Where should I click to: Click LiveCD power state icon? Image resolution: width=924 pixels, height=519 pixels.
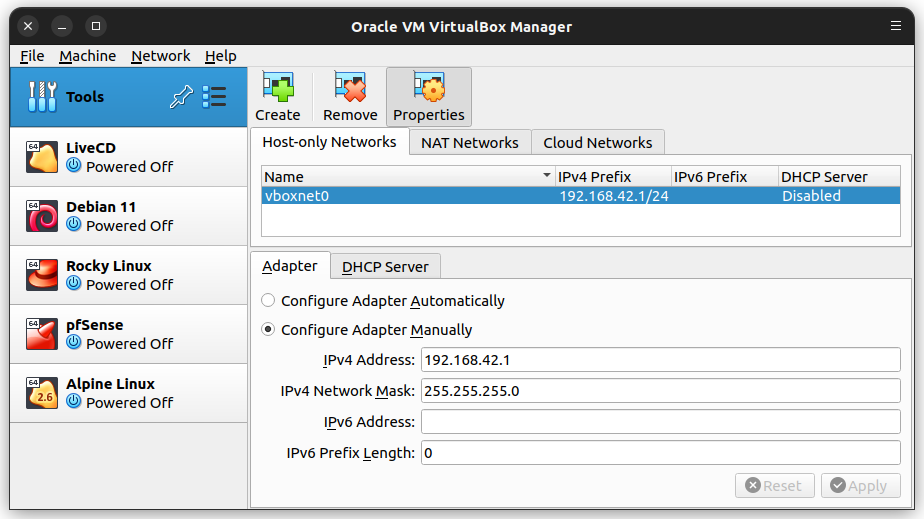(x=74, y=166)
